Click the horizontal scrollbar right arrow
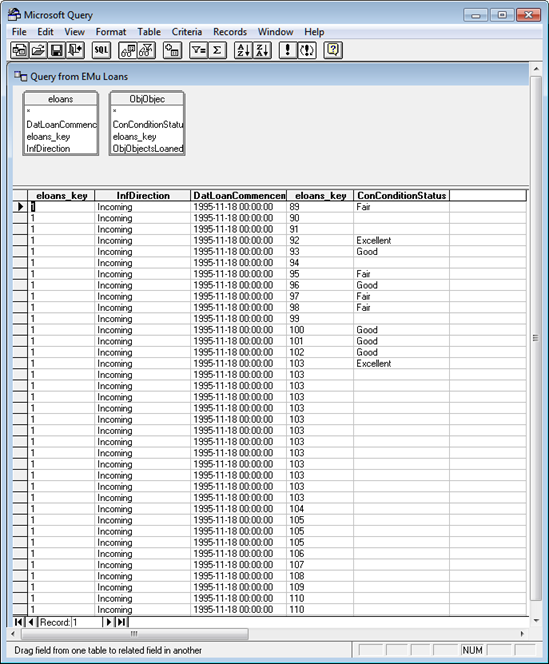The image size is (549, 664). click(x=522, y=634)
